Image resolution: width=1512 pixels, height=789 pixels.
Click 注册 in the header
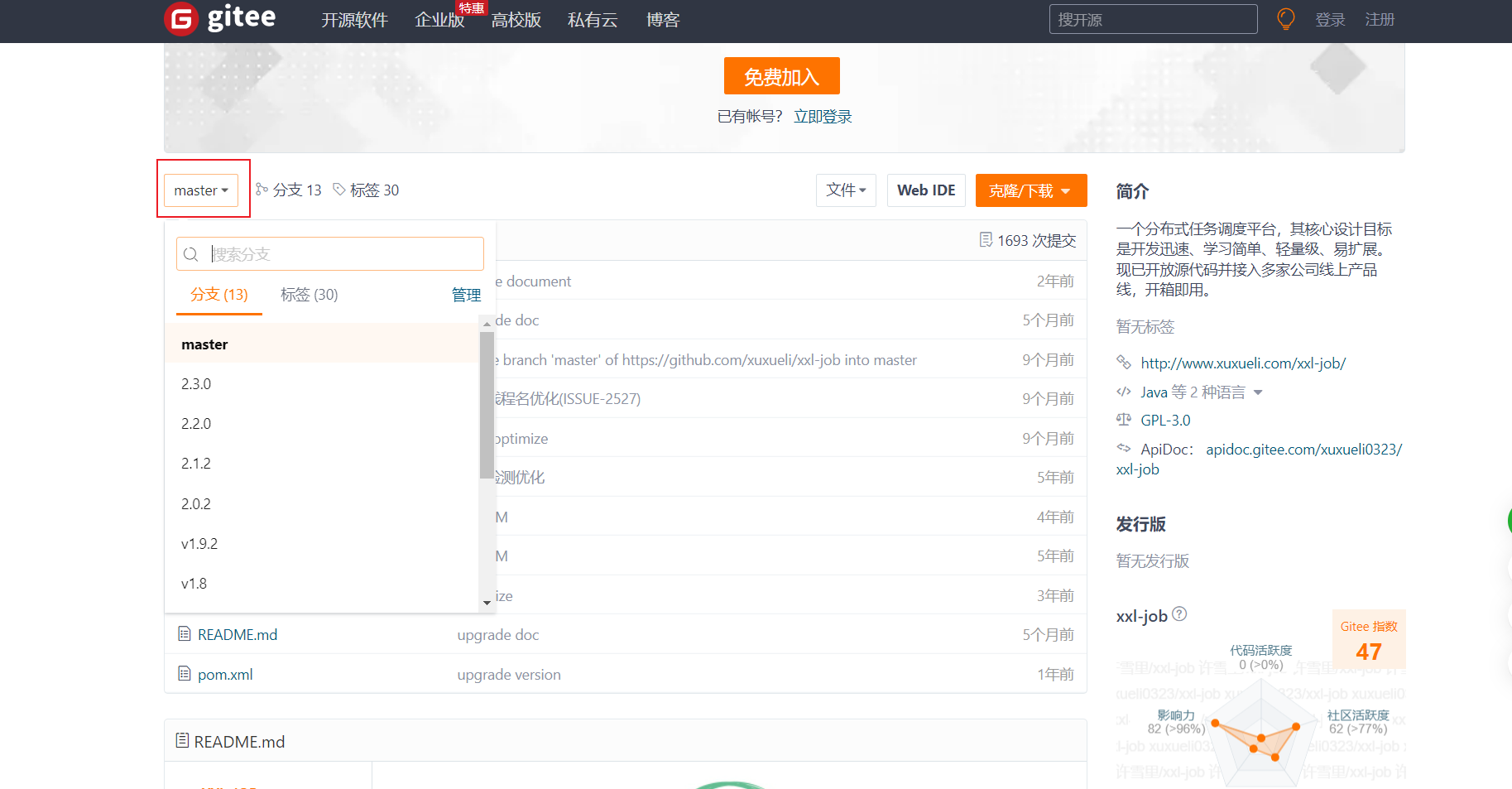tap(1380, 20)
